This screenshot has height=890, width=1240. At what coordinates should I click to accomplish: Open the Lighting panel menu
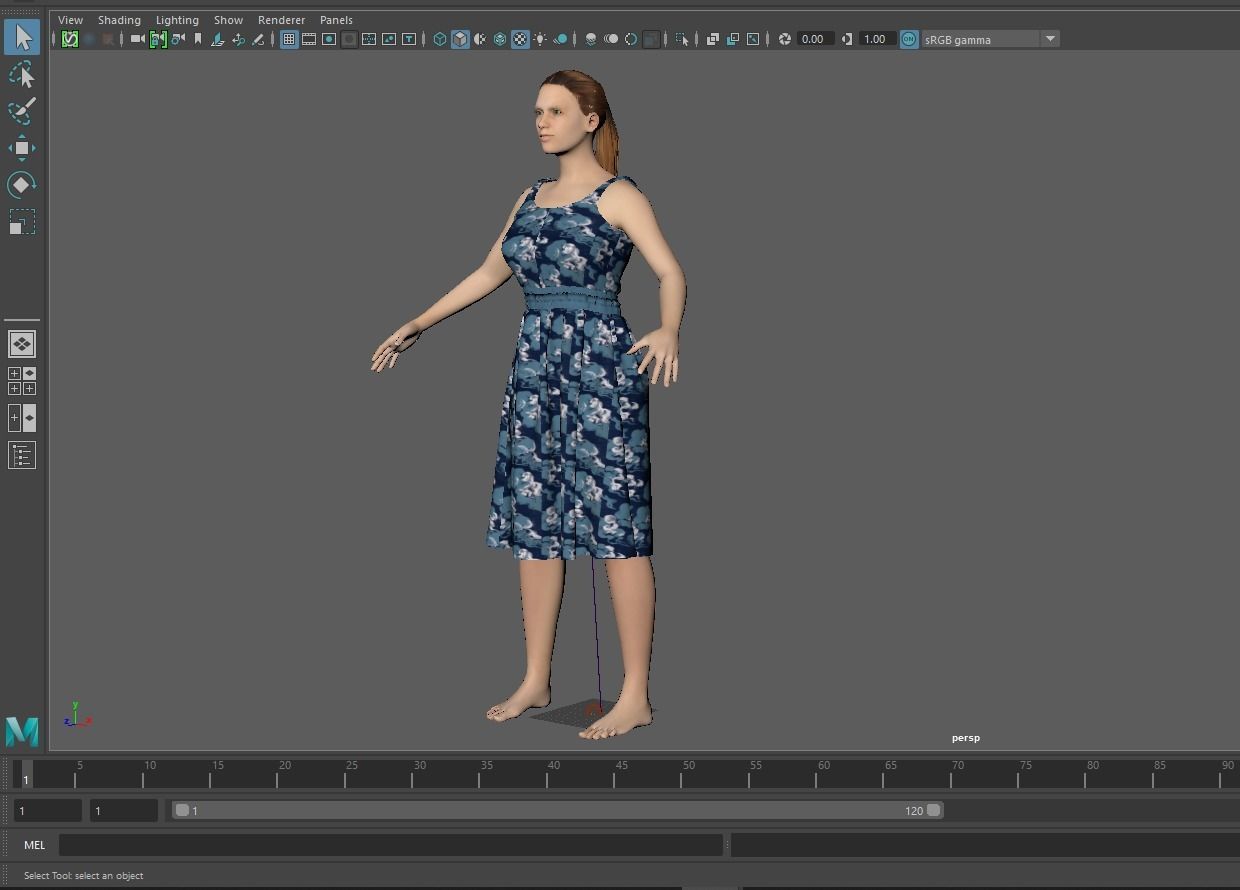177,20
